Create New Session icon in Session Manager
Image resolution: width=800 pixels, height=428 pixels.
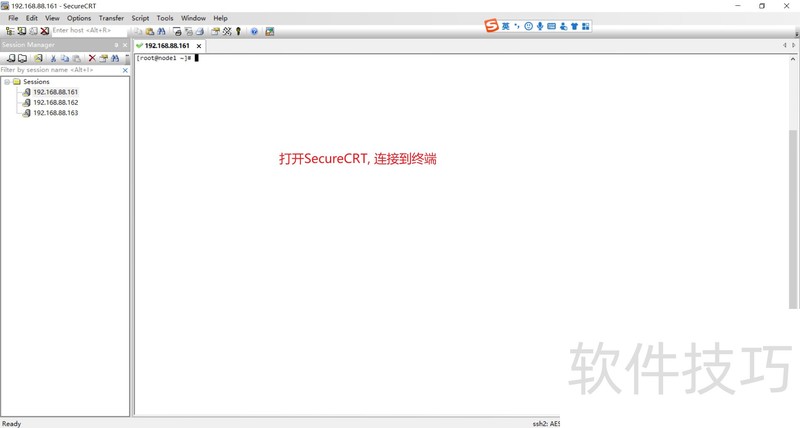click(38, 59)
